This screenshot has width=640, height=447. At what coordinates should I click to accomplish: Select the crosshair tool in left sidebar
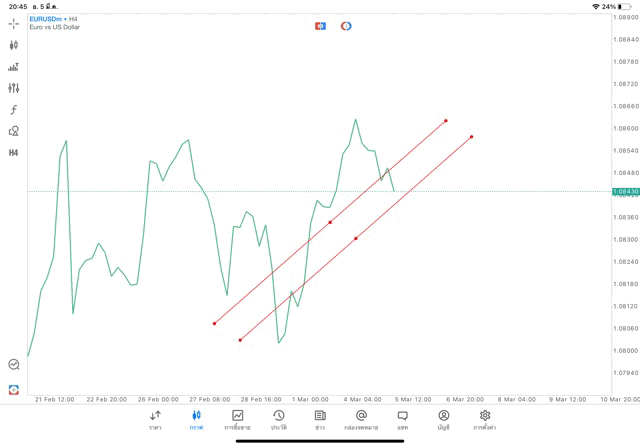tap(14, 24)
